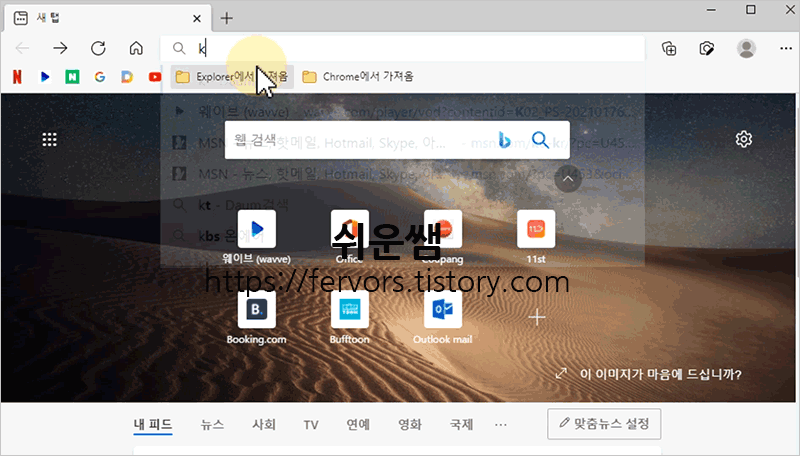Click the address bar text field
This screenshot has width=800, height=456.
[403, 48]
